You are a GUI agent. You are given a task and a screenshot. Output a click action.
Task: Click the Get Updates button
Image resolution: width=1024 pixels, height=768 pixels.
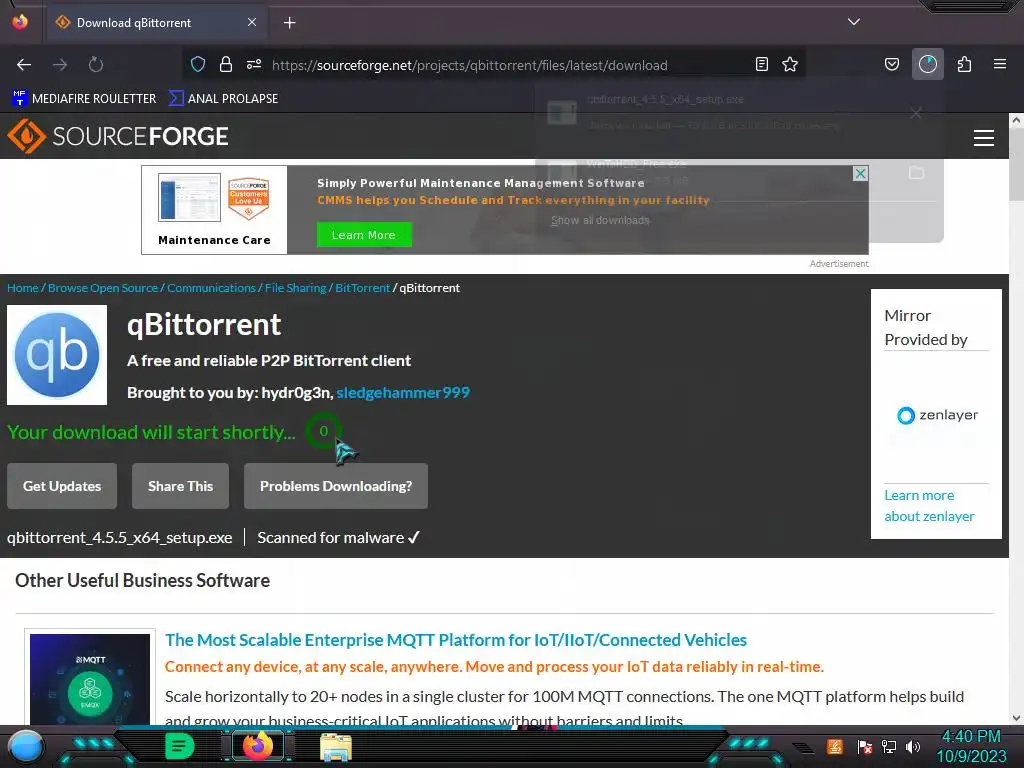pos(62,486)
